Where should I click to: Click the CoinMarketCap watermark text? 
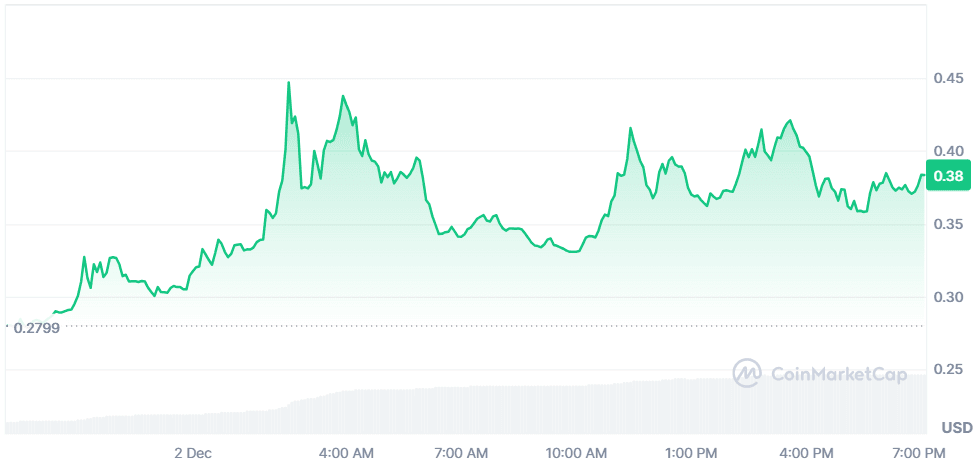pos(838,374)
